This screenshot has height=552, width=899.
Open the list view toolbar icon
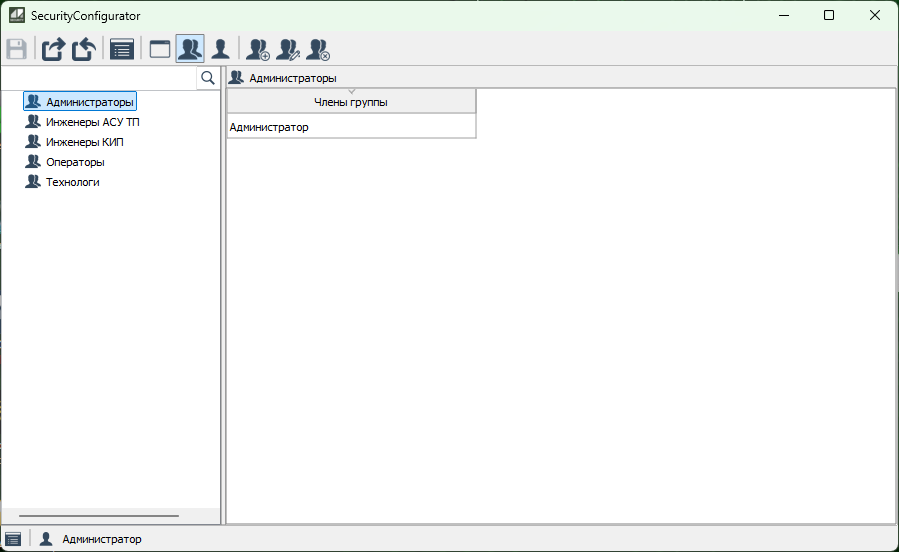122,49
